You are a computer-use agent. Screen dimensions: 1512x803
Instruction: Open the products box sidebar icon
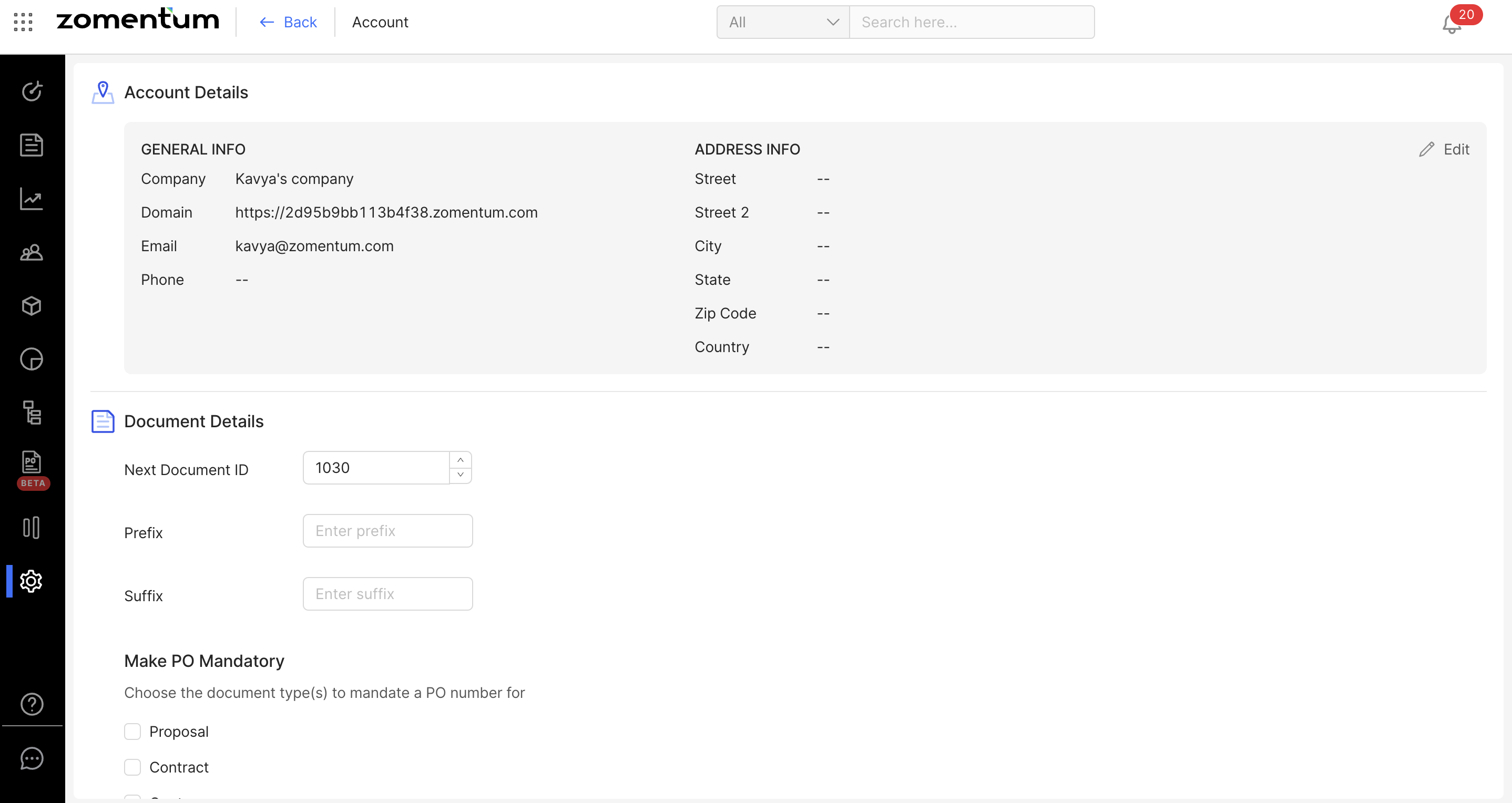[x=32, y=306]
